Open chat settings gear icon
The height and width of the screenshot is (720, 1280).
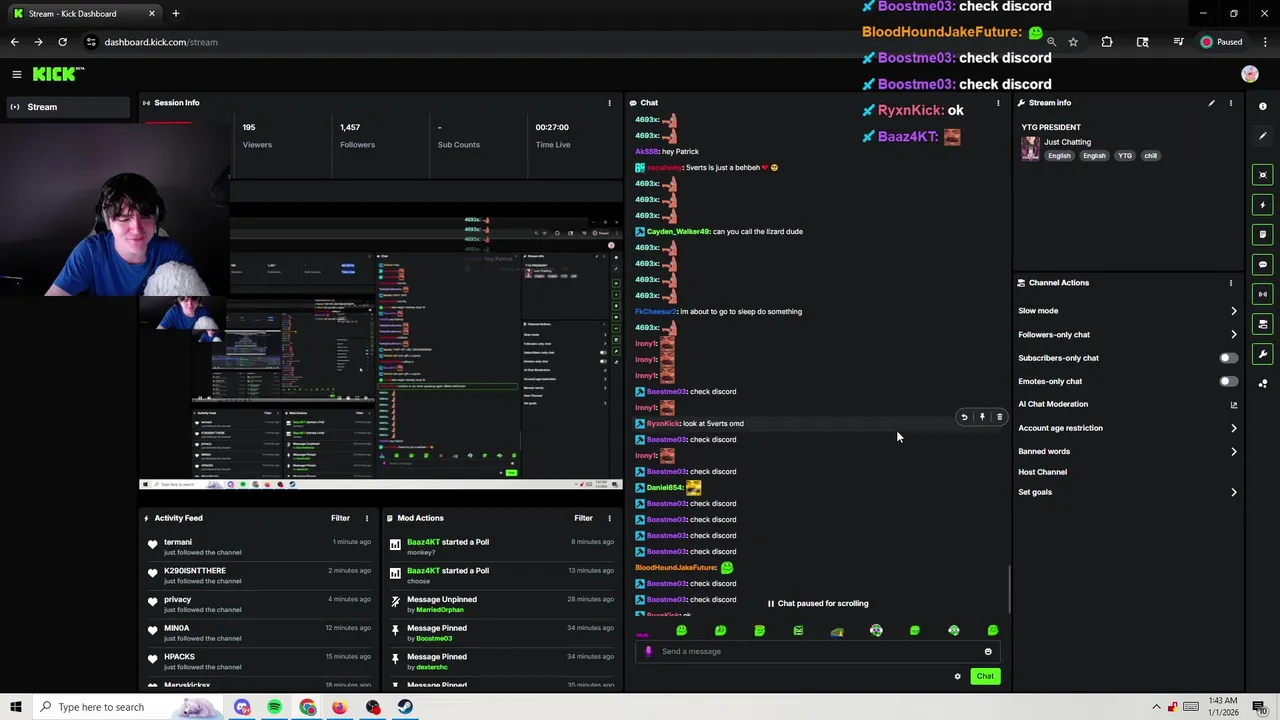click(x=957, y=677)
